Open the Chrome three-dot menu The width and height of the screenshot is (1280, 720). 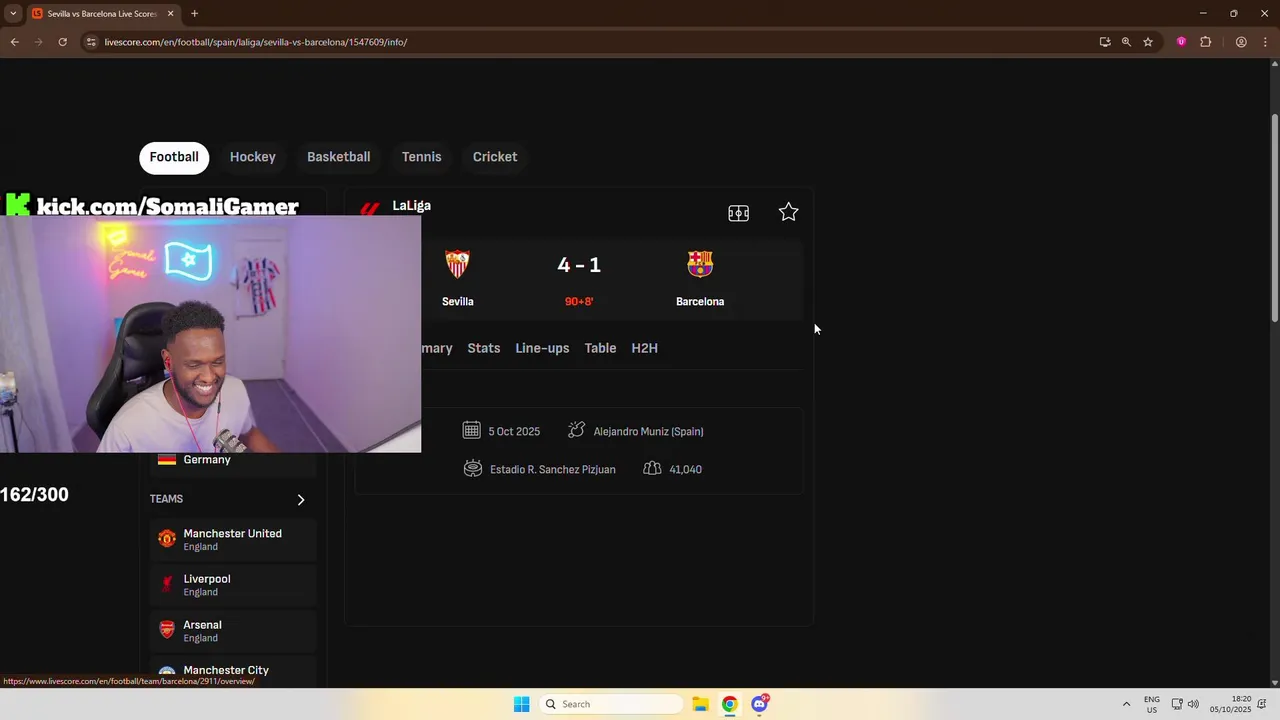tap(1265, 42)
